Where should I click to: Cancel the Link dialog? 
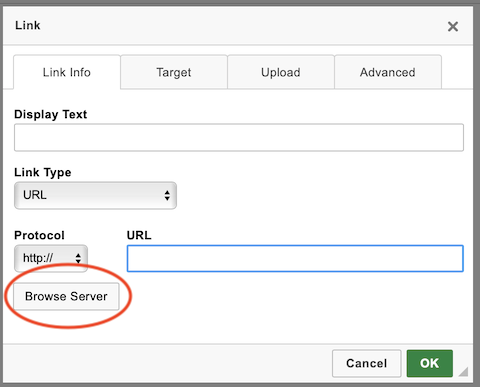tap(366, 363)
